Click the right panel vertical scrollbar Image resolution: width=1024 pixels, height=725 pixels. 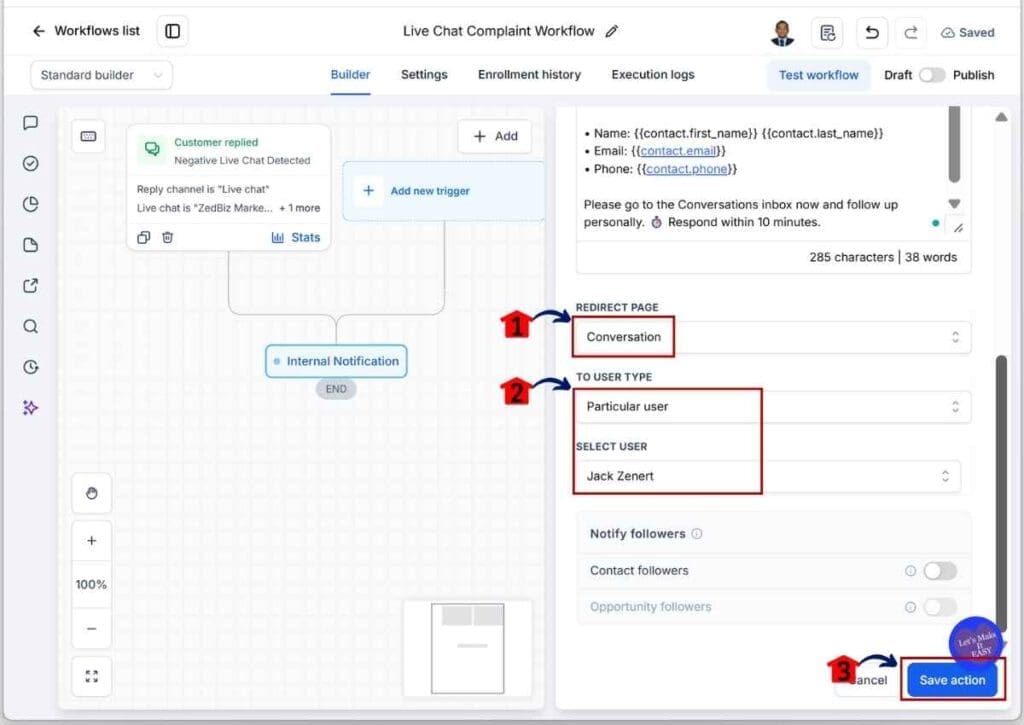click(1001, 491)
